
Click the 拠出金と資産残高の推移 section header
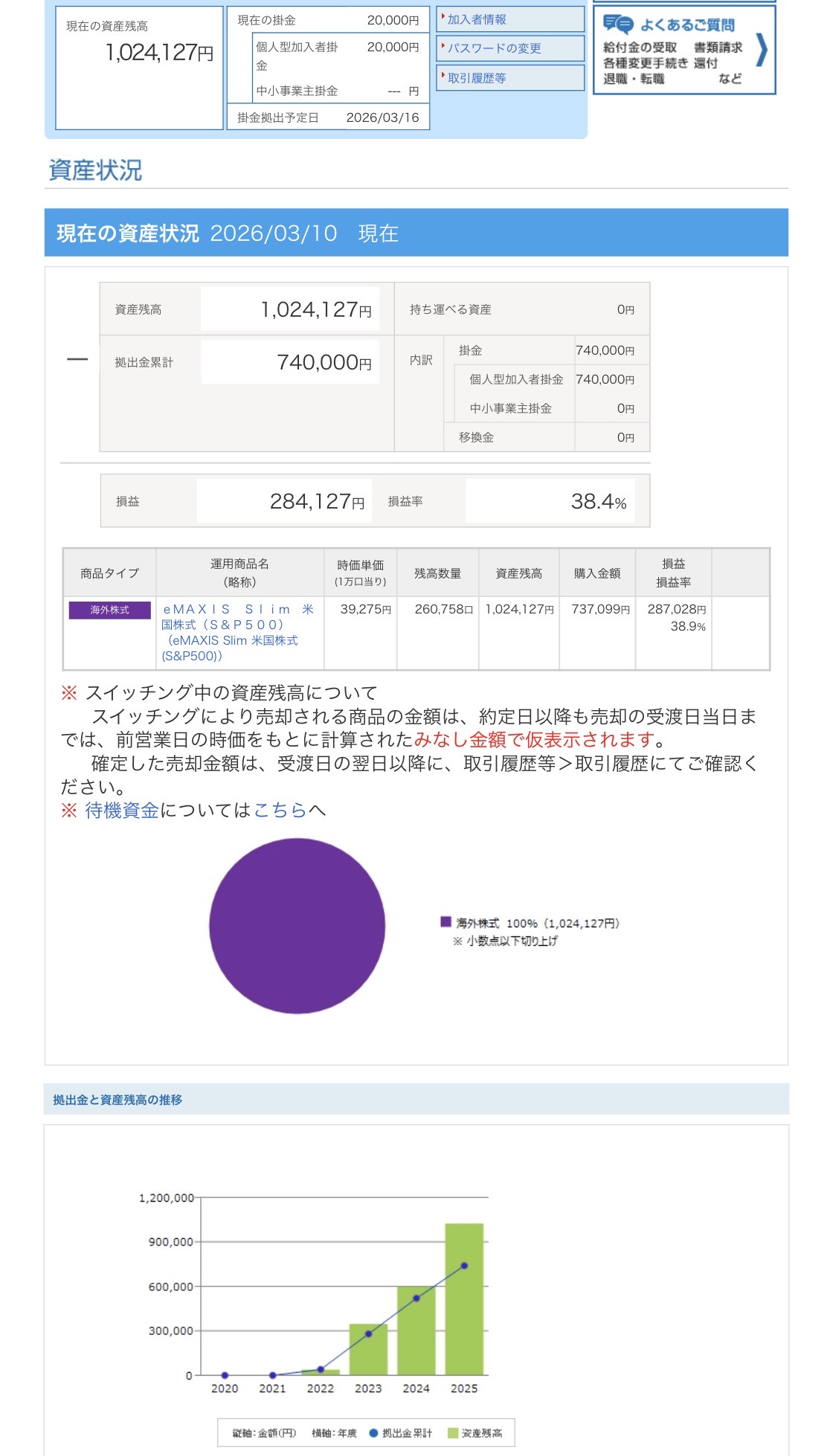coord(118,1100)
